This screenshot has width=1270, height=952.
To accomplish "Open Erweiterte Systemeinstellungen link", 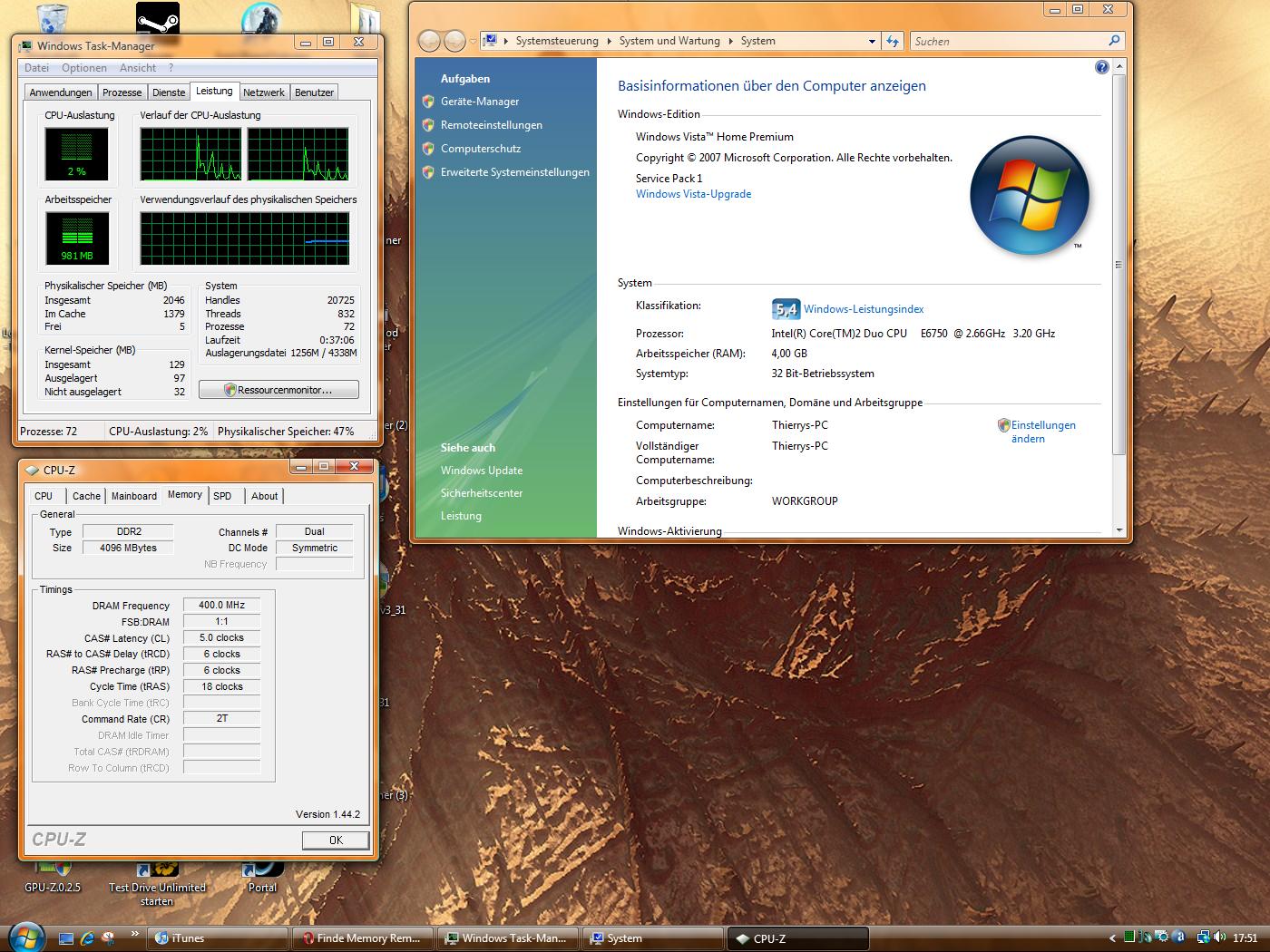I will click(x=515, y=172).
